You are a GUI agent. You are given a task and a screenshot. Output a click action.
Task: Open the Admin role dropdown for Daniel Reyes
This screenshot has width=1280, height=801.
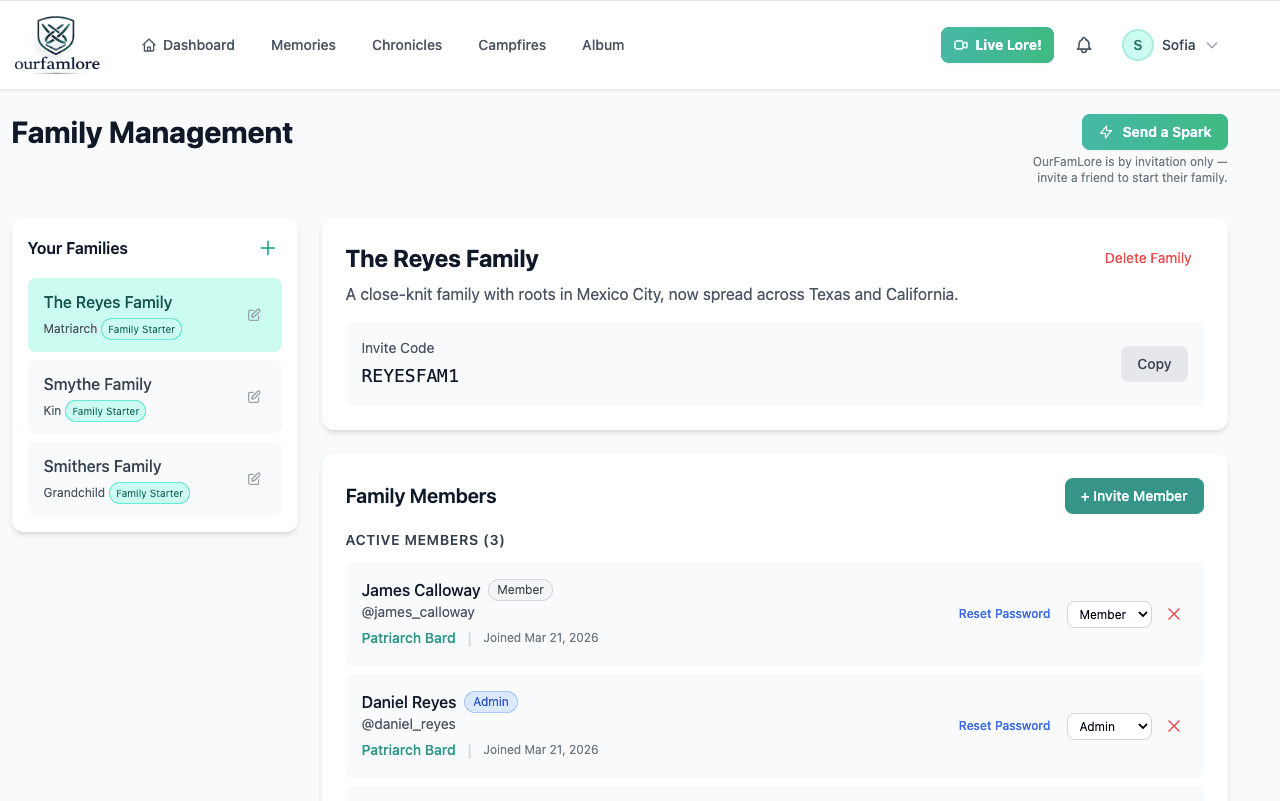[1109, 726]
